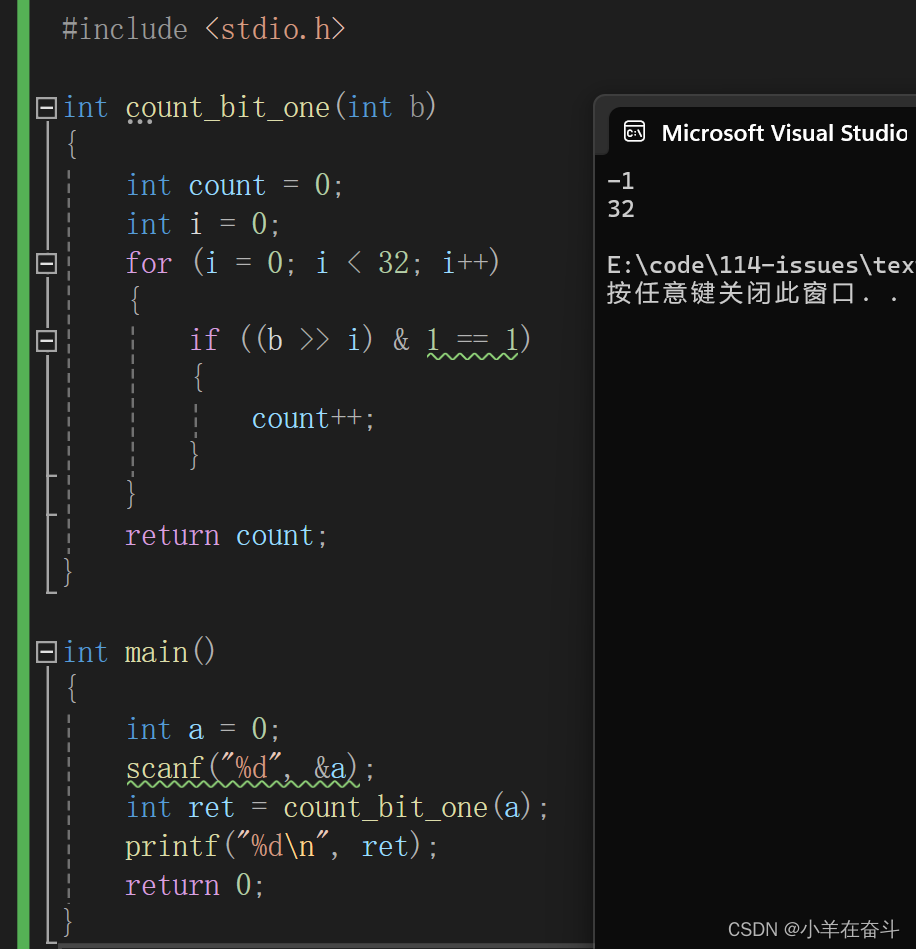
Task: Click the 'int i = 0;' declaration line
Action: point(203,224)
